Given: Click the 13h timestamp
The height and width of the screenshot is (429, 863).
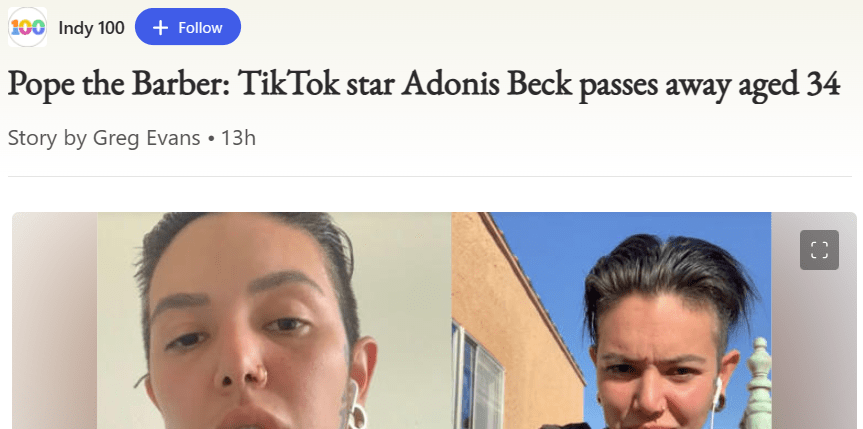Looking at the screenshot, I should point(238,138).
